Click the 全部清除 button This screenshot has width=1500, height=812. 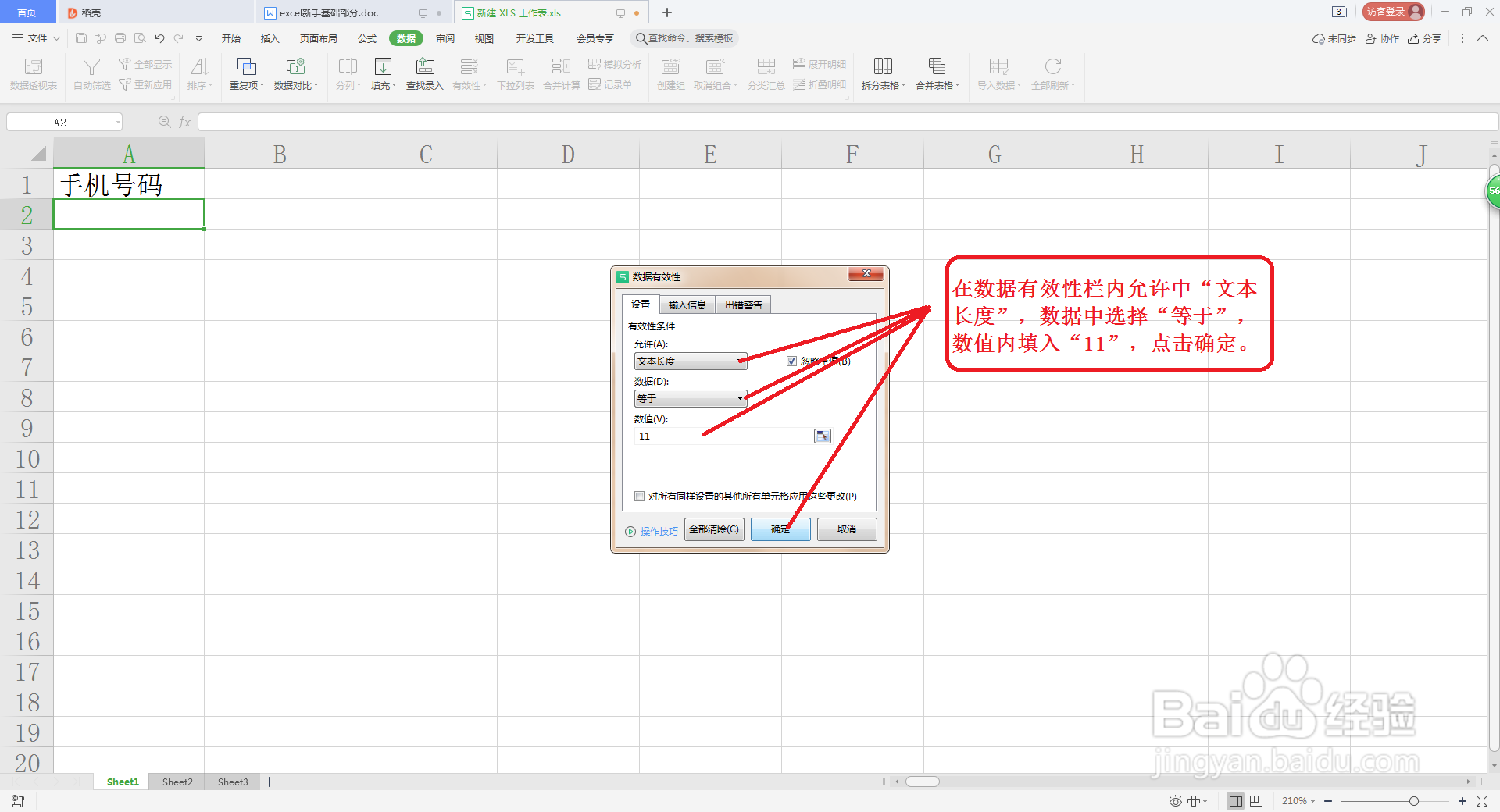(x=713, y=529)
